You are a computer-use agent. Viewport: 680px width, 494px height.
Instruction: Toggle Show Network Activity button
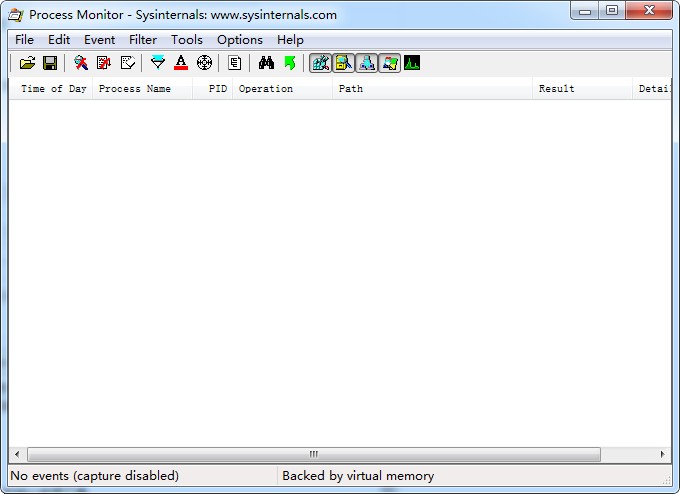[366, 63]
